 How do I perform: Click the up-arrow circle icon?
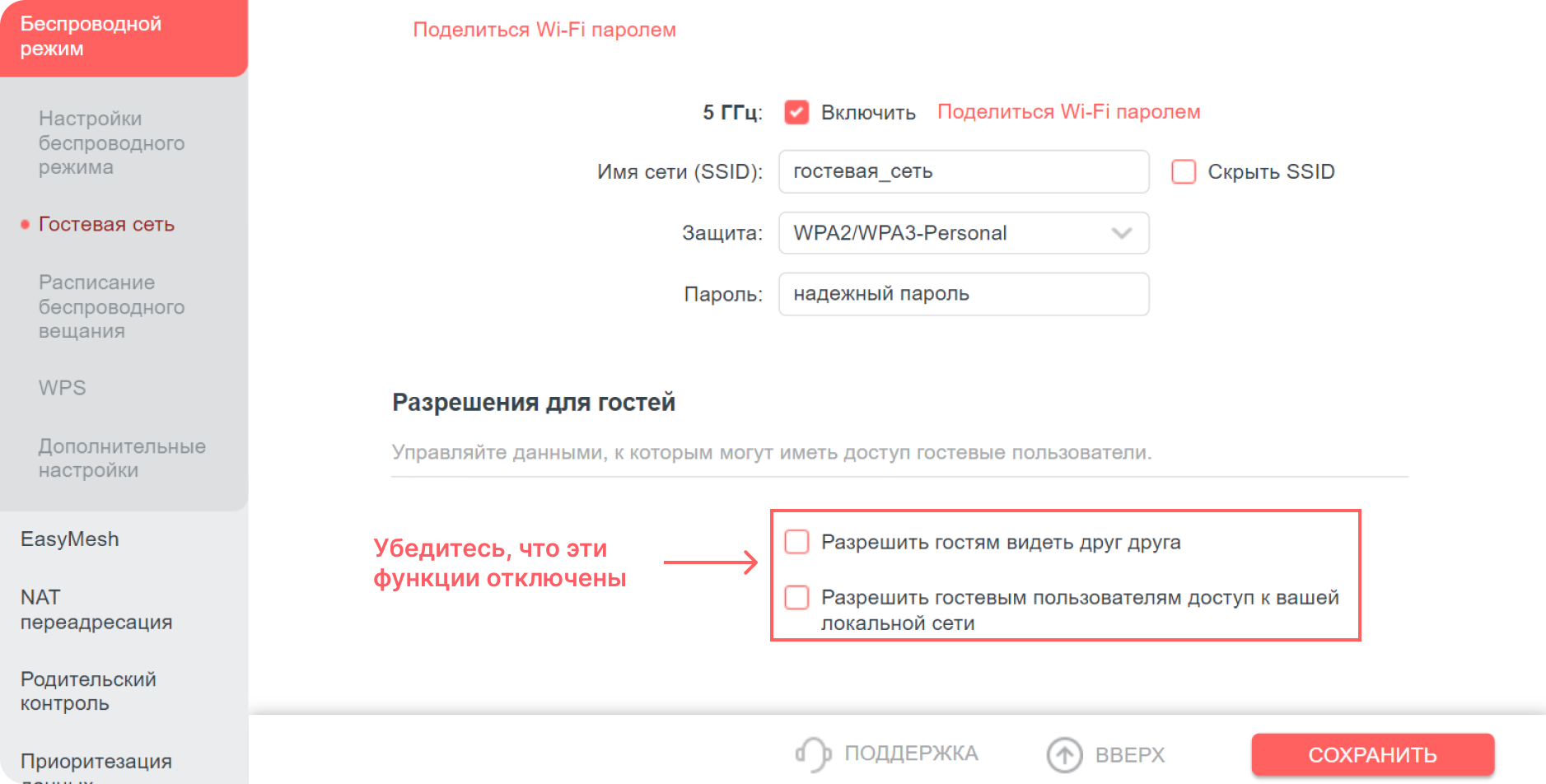1064,754
